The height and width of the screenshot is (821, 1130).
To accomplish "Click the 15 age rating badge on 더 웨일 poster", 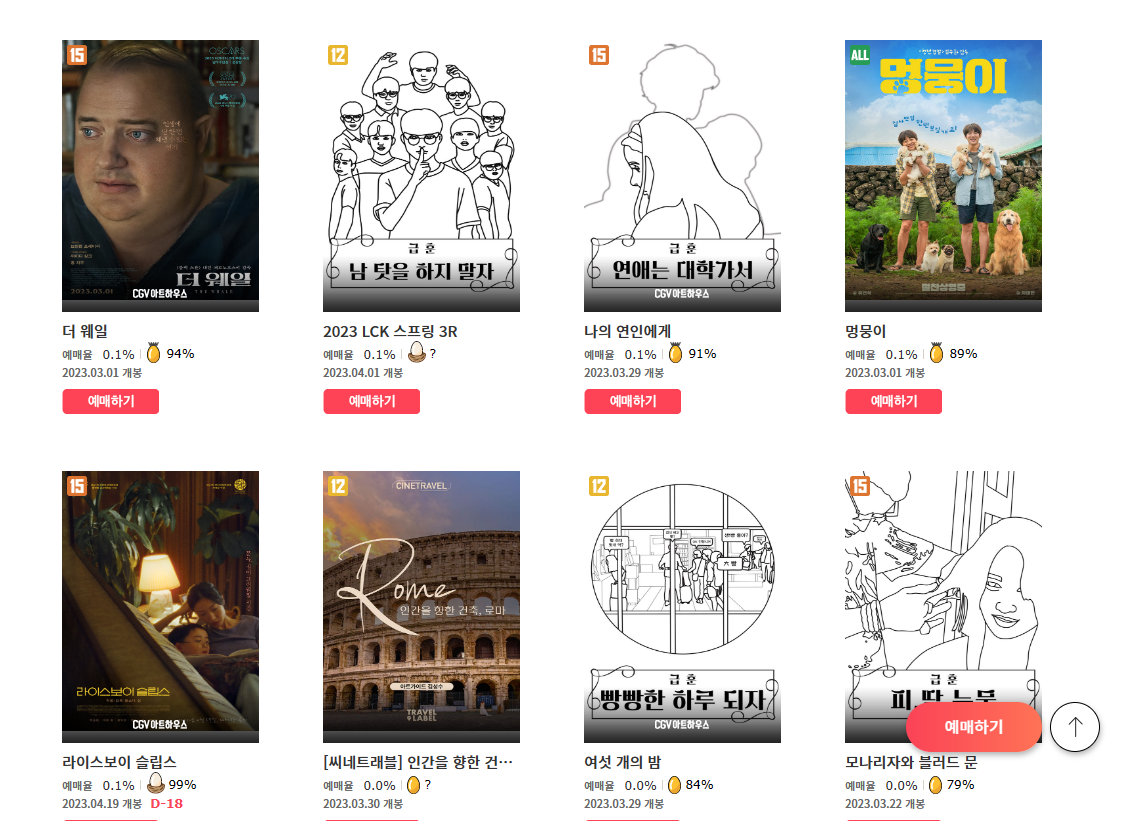I will (x=77, y=55).
